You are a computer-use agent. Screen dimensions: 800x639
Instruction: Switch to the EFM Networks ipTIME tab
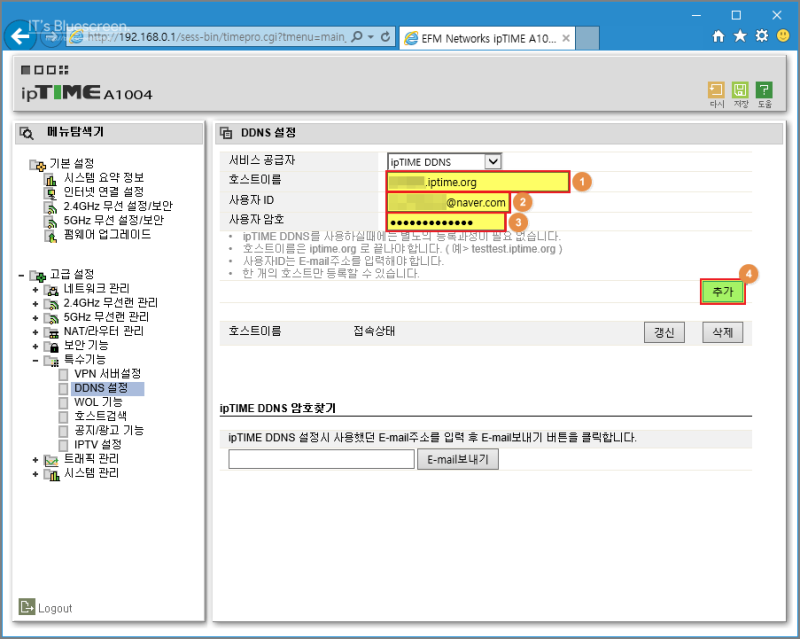tap(487, 38)
